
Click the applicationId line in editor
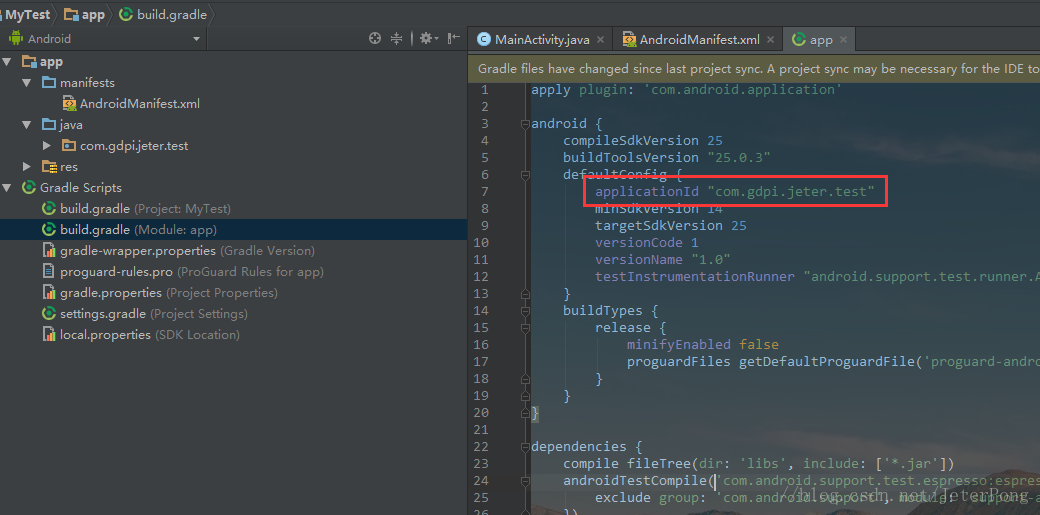click(735, 192)
